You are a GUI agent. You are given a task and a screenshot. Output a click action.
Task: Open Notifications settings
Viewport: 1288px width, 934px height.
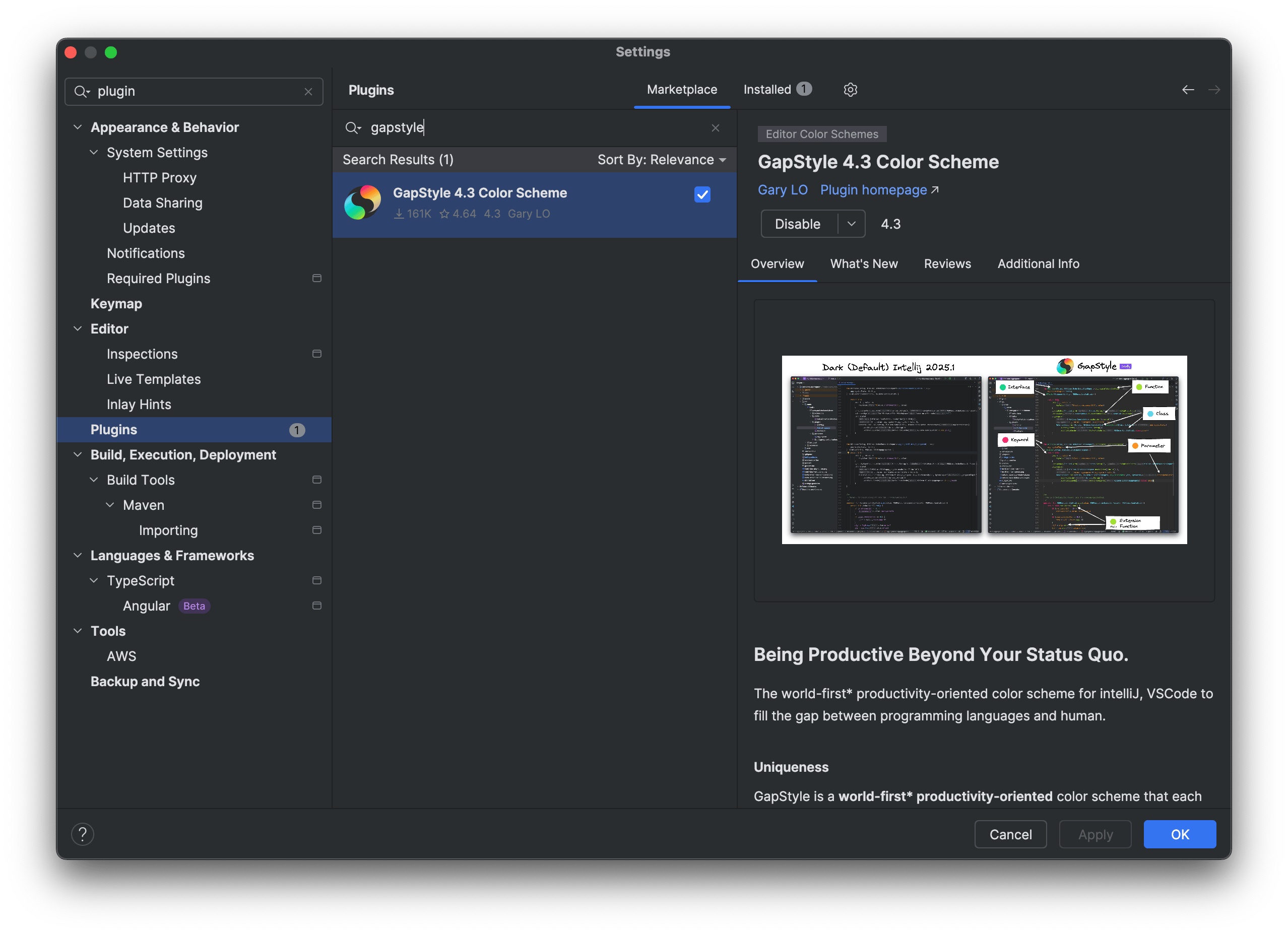point(146,253)
